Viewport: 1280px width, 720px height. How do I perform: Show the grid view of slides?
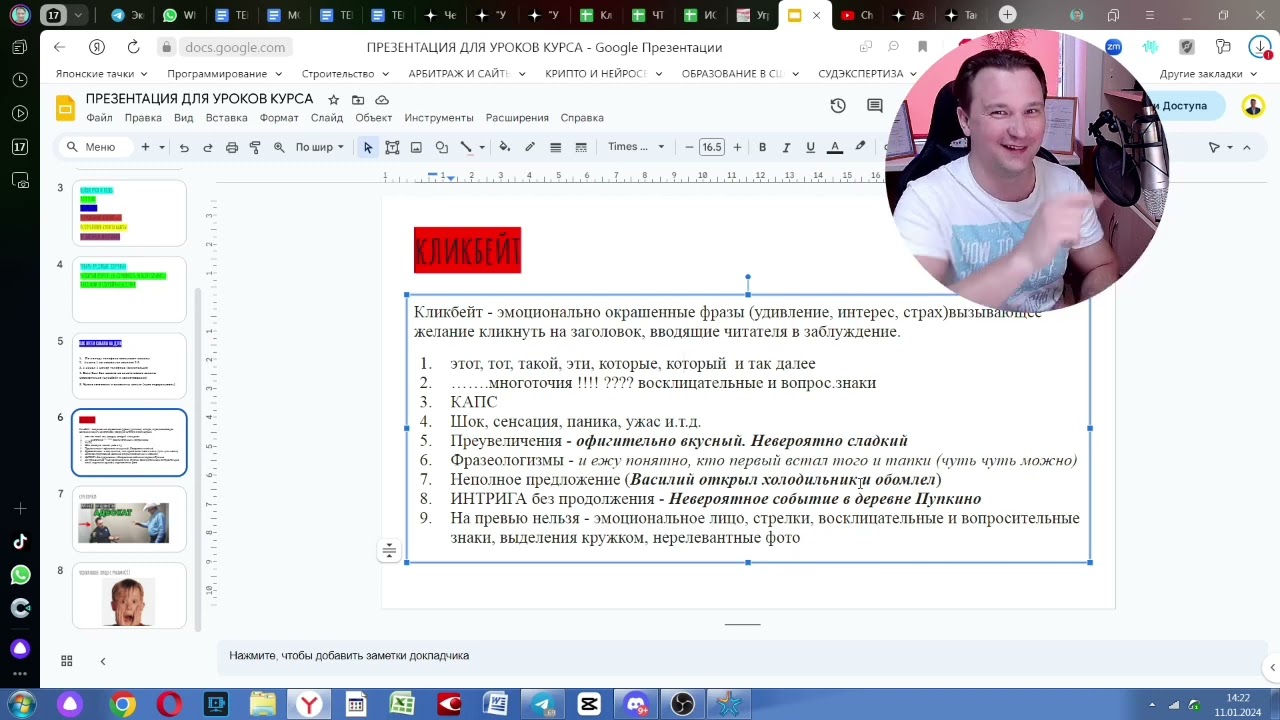point(67,661)
